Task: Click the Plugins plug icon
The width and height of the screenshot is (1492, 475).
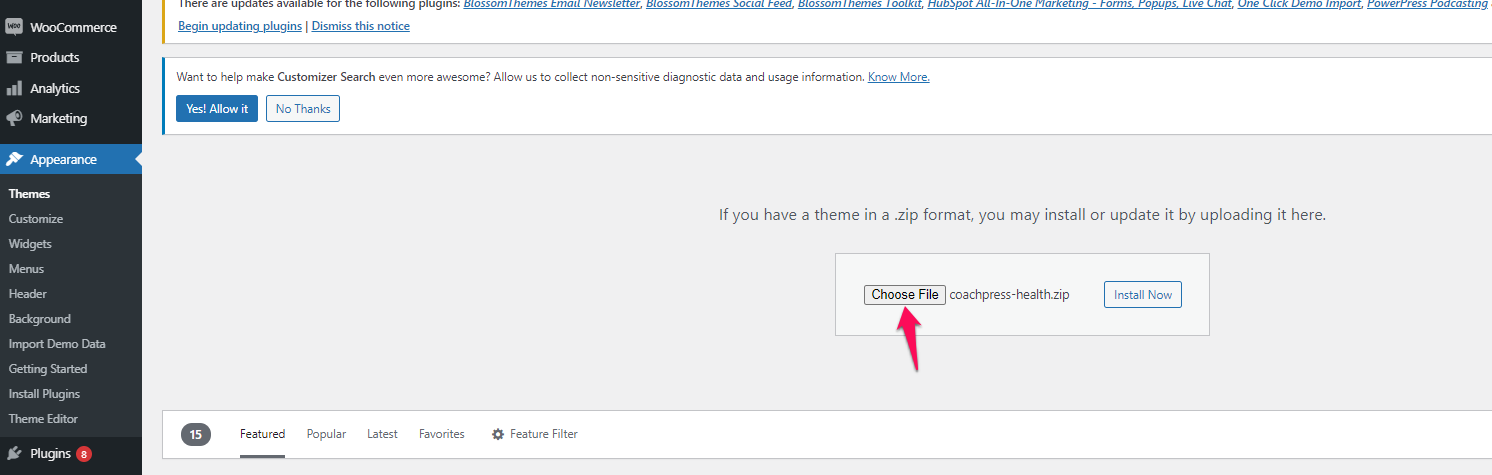Action: 14,453
